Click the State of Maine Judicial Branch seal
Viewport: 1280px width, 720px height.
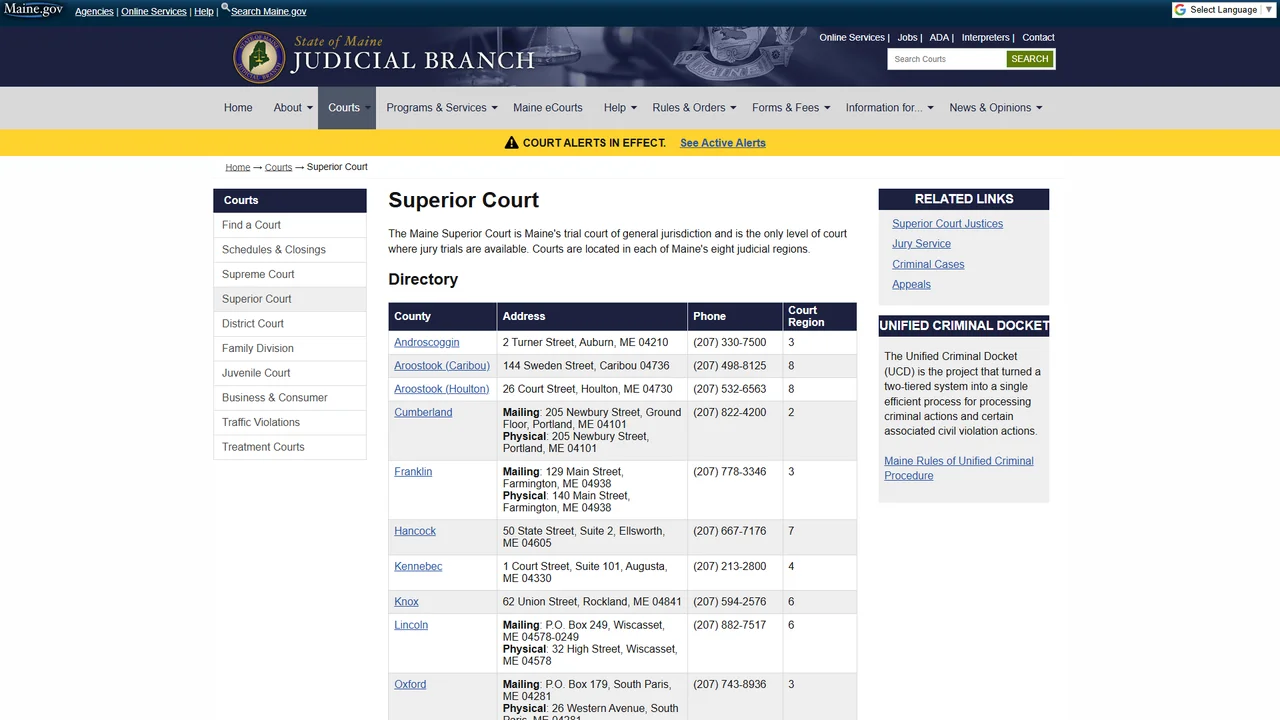click(x=260, y=57)
